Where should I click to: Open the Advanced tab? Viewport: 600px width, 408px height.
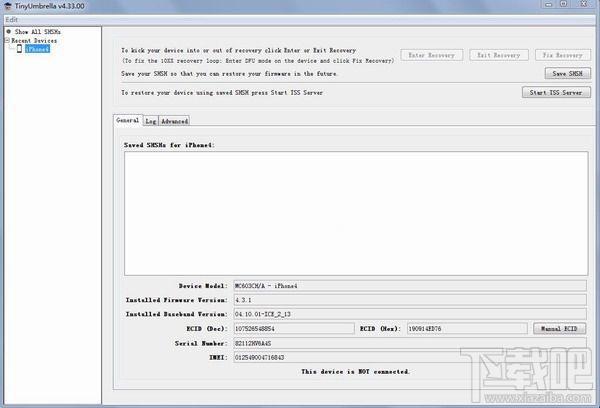click(x=174, y=121)
